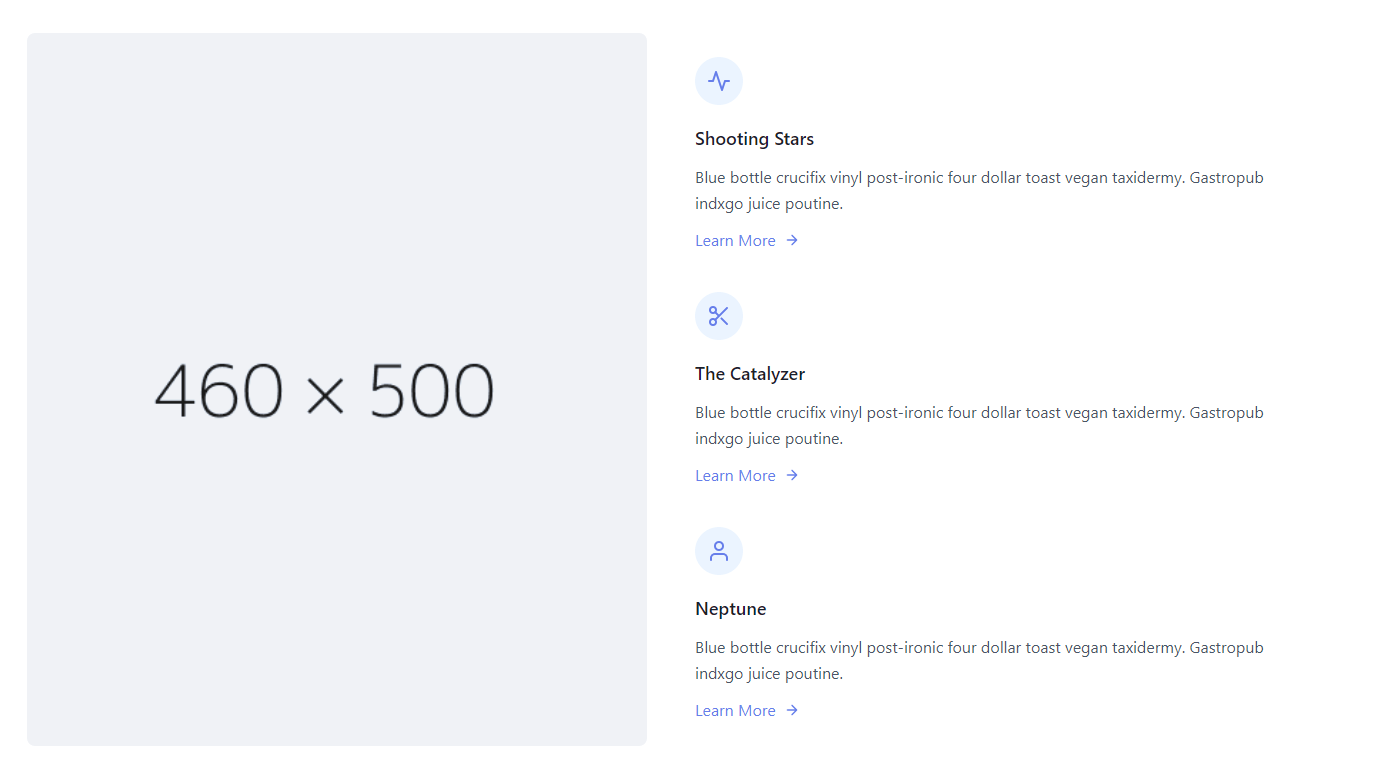Select the Shooting Stars heading
This screenshot has height=773, width=1394.
(754, 139)
